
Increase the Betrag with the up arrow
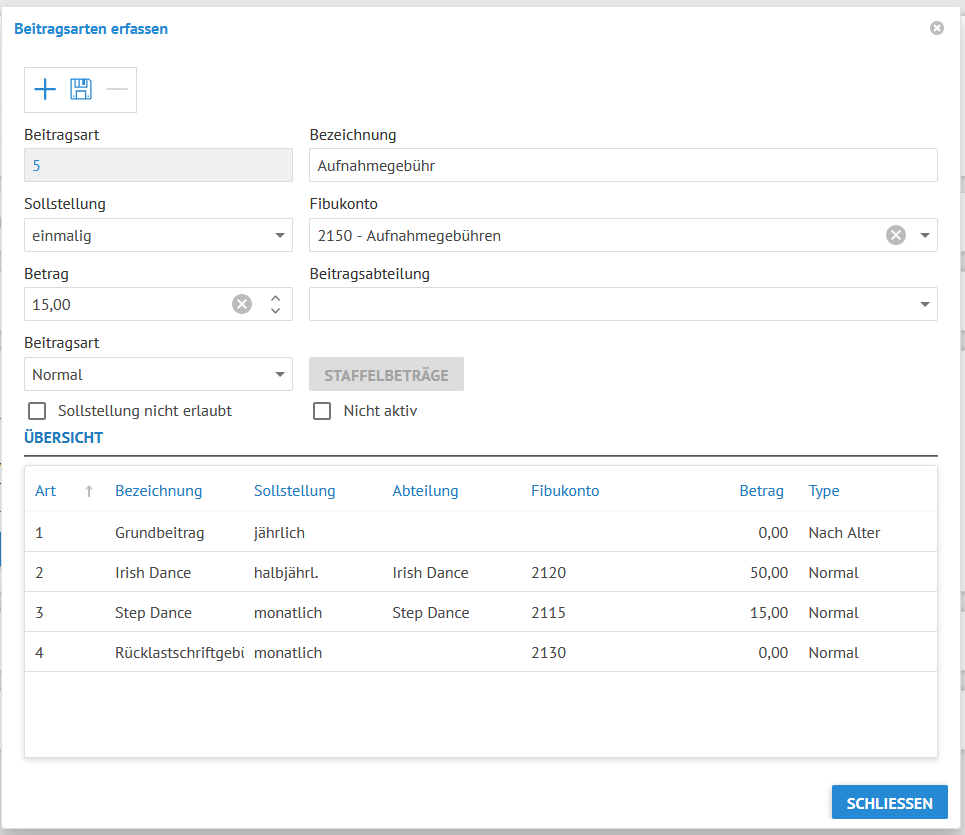click(x=276, y=298)
